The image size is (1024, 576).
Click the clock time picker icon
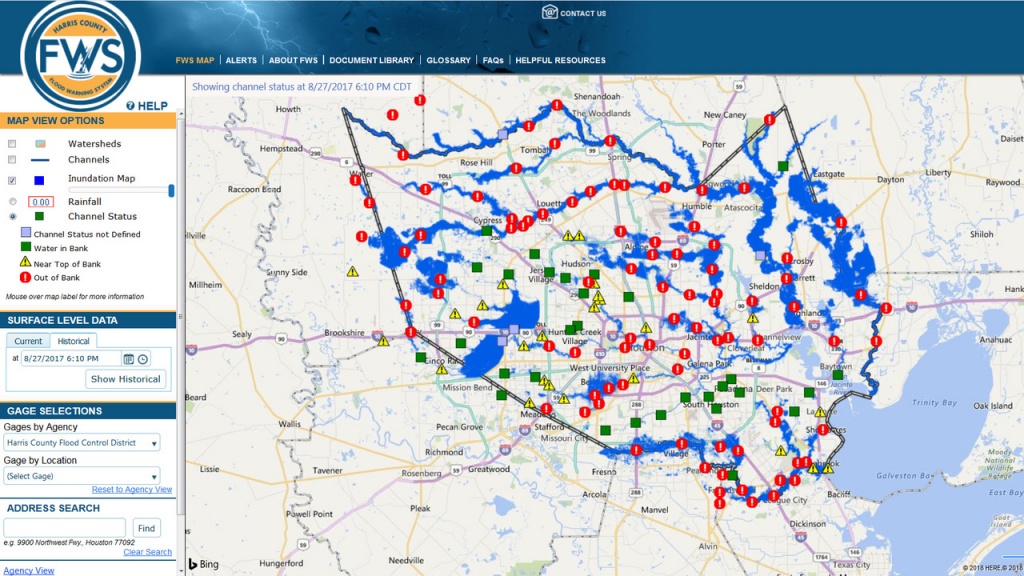143,359
